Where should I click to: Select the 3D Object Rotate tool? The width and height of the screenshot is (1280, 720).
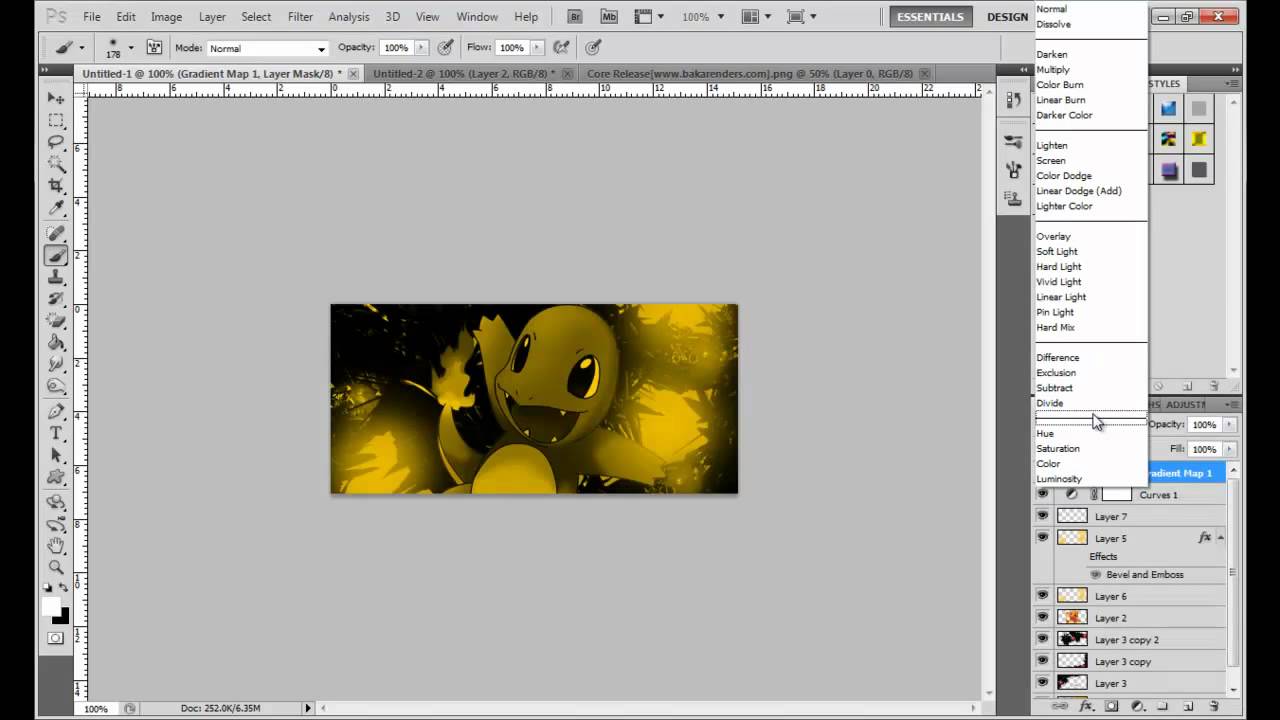click(x=56, y=501)
